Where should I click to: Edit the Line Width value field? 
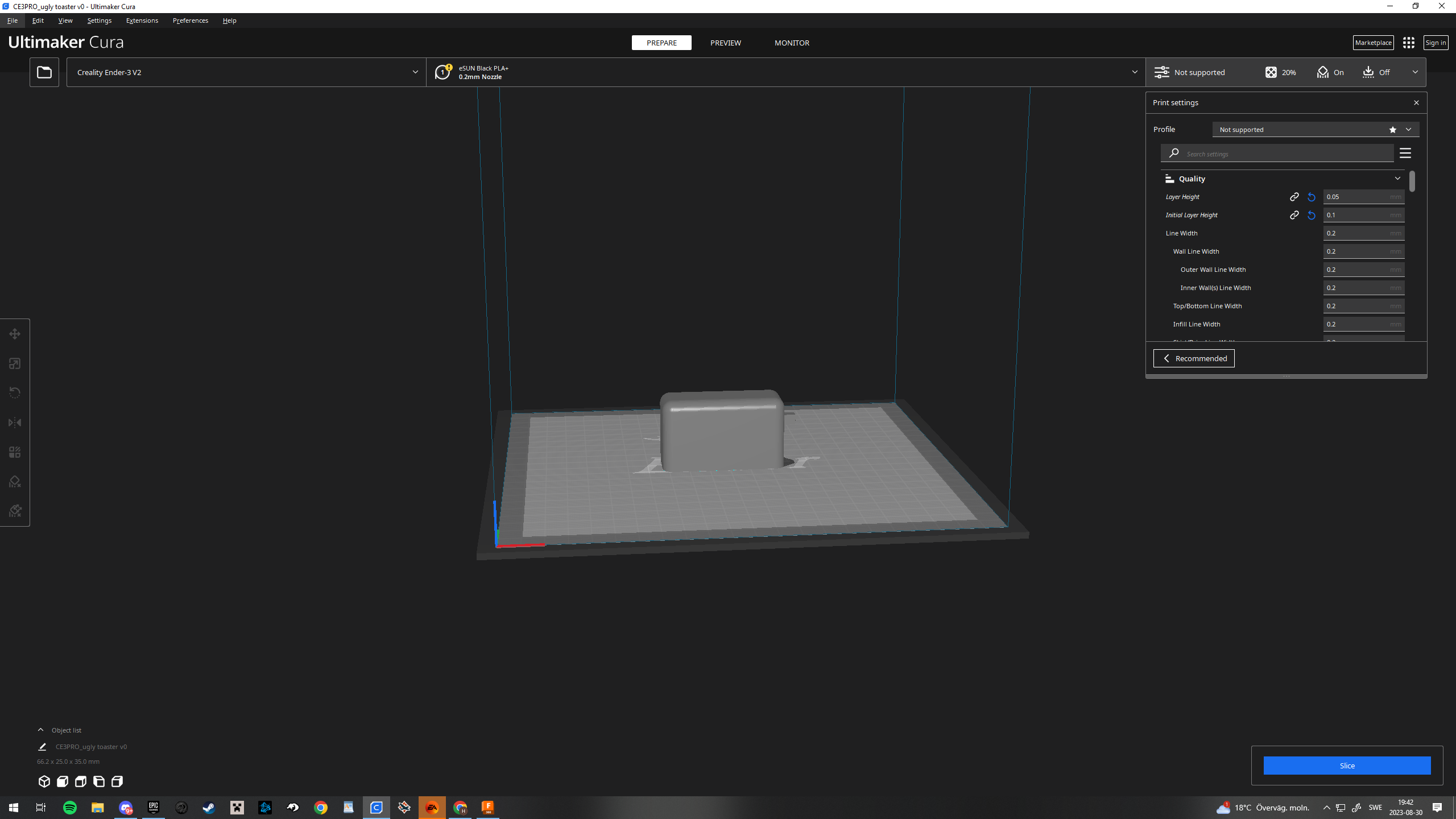pyautogui.click(x=1364, y=233)
